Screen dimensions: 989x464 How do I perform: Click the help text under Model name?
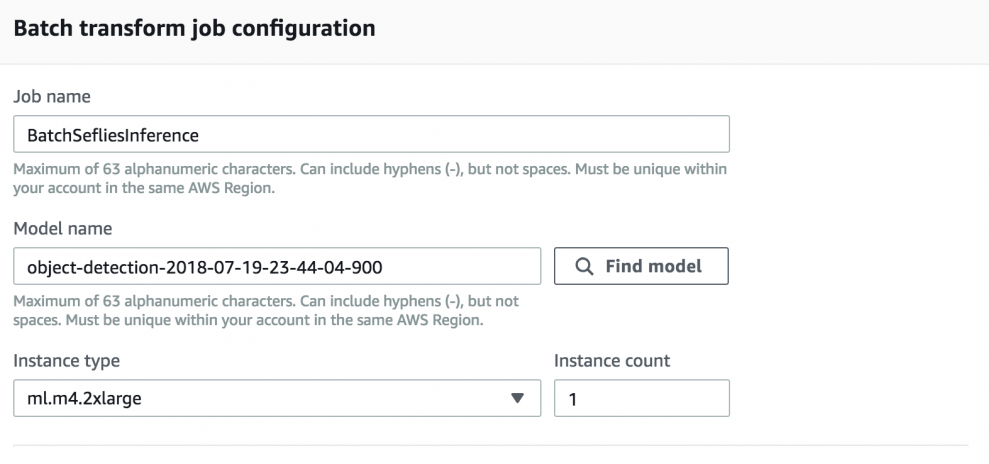pos(266,309)
